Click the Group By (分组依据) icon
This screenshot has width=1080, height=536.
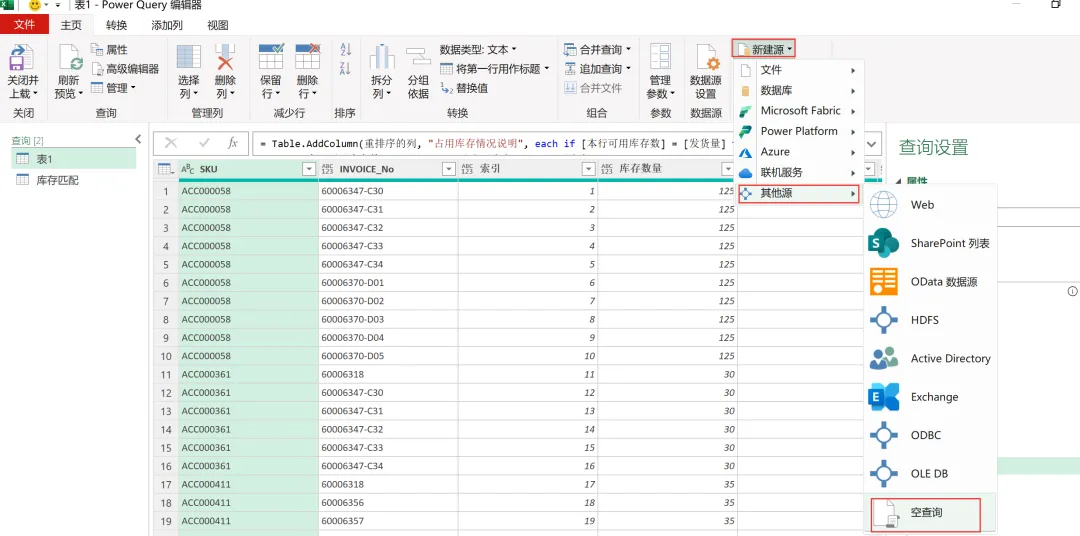[x=418, y=56]
